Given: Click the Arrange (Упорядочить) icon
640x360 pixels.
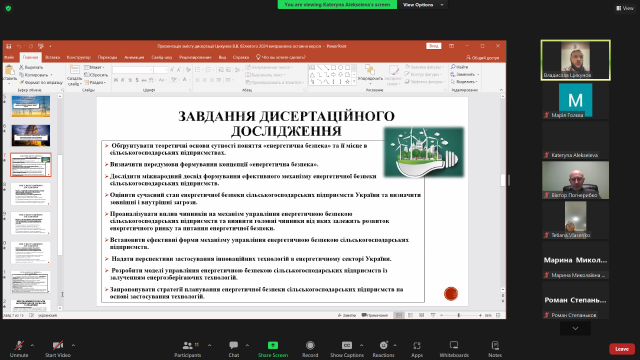Looking at the screenshot, I should click(x=370, y=69).
